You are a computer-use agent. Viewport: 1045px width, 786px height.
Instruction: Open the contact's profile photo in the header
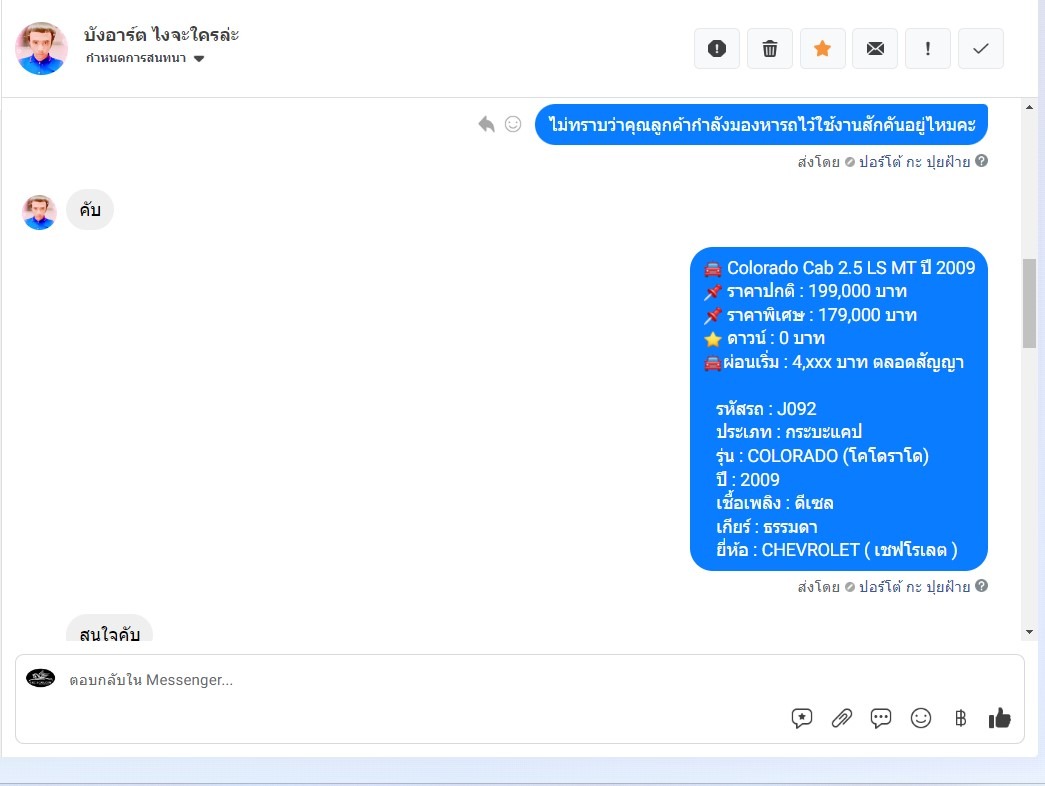tap(41, 48)
